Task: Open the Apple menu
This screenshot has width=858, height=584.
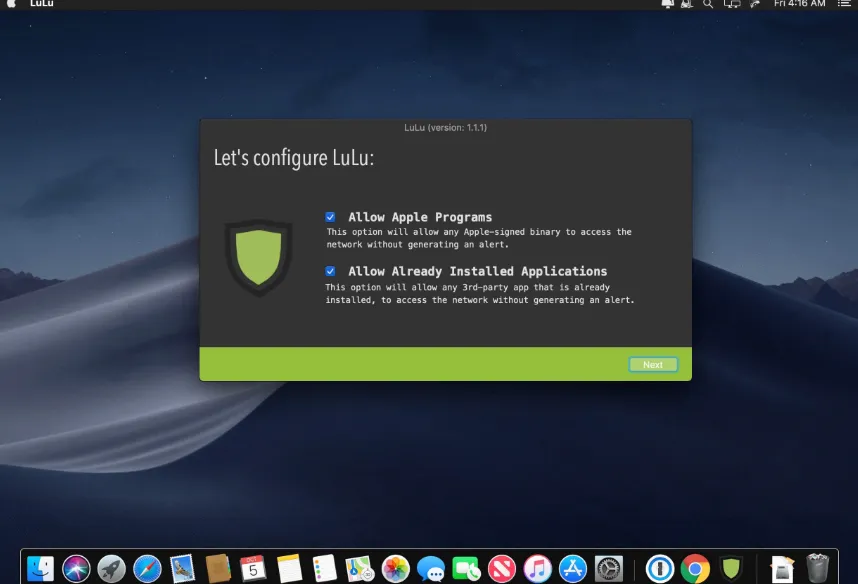Action: coord(11,3)
